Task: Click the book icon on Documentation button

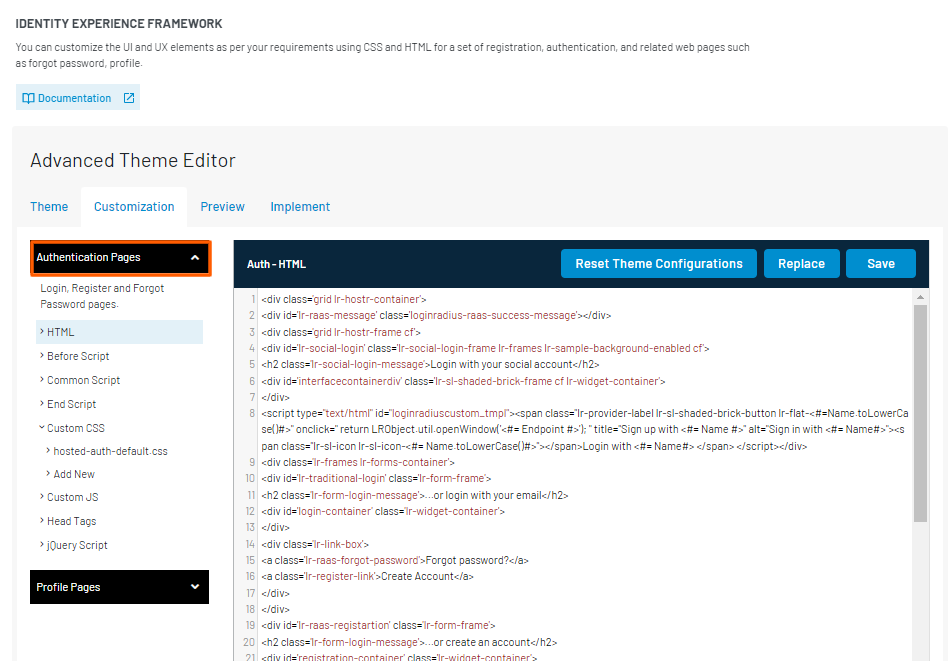Action: pyautogui.click(x=31, y=97)
